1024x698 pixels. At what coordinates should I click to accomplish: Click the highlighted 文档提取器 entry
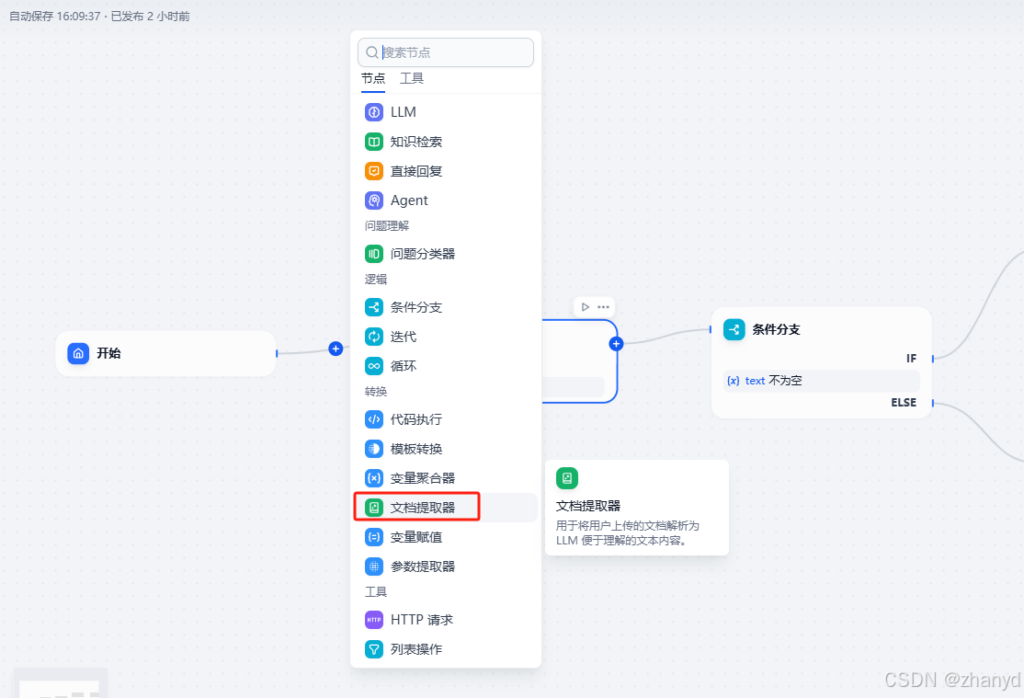421,507
